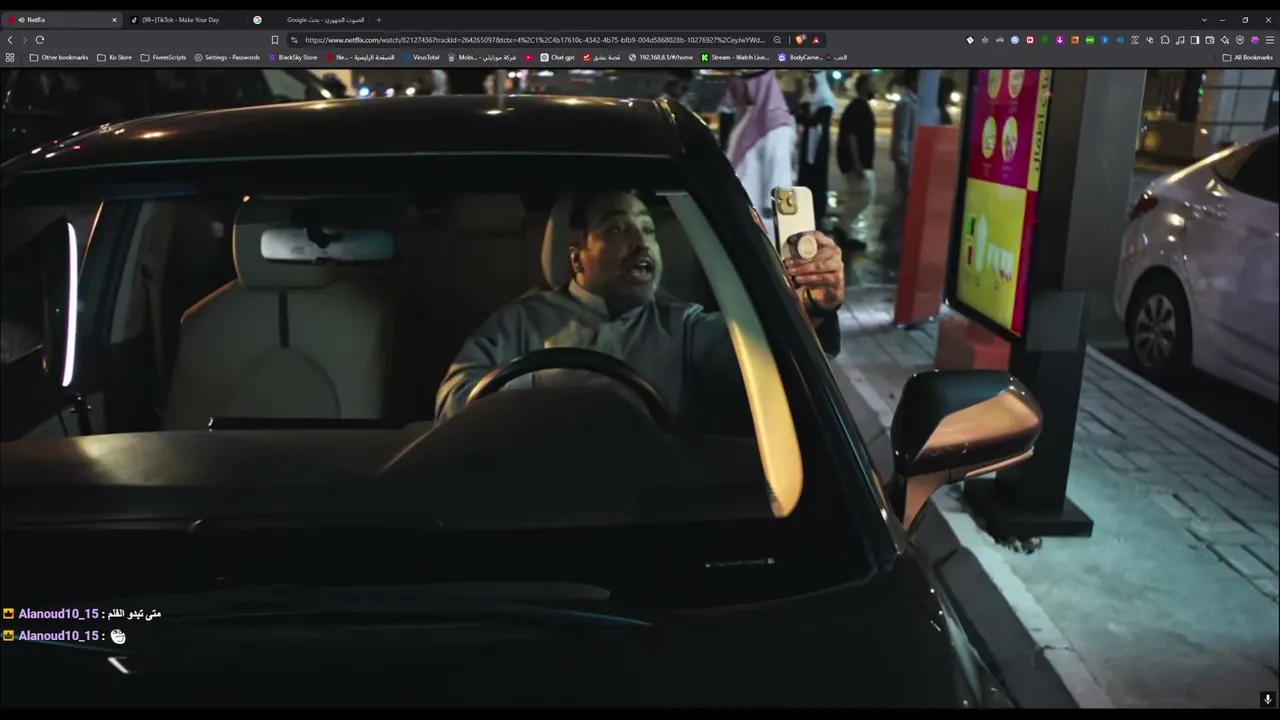The width and height of the screenshot is (1280, 720).
Task: Click the netflix.com URL address field
Action: 535,40
